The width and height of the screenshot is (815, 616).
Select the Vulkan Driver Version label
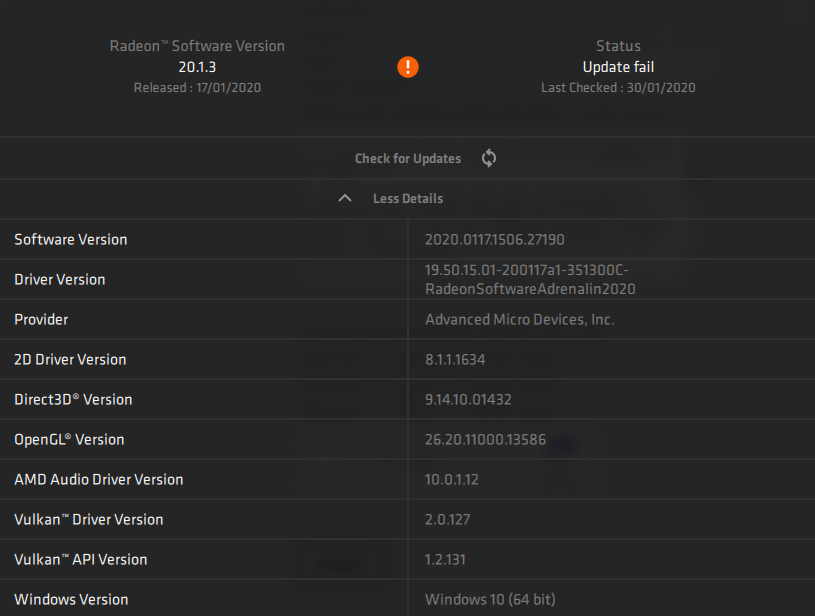click(x=89, y=520)
